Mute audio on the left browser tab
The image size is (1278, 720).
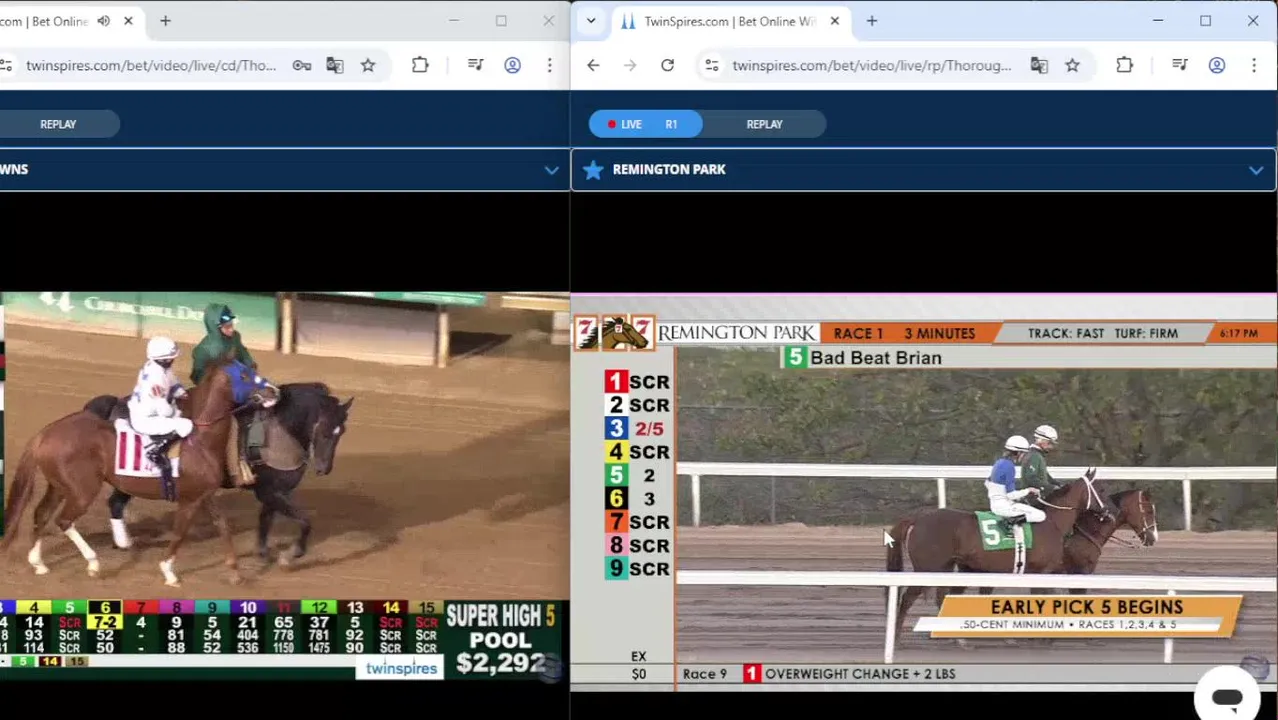coord(104,21)
